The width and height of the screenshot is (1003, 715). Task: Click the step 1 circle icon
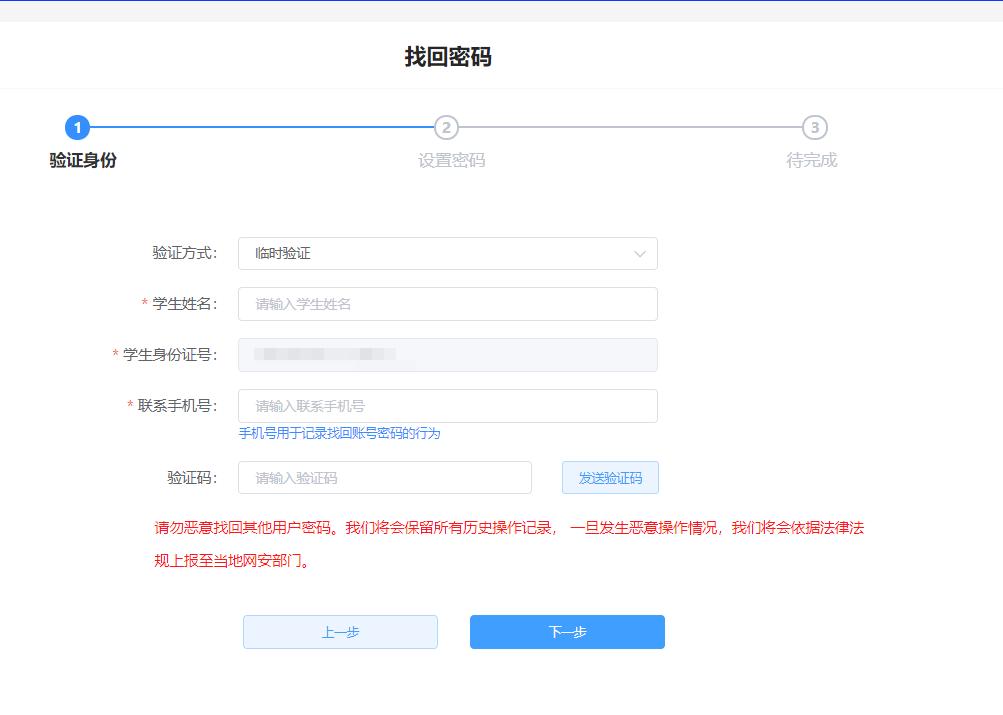[77, 128]
